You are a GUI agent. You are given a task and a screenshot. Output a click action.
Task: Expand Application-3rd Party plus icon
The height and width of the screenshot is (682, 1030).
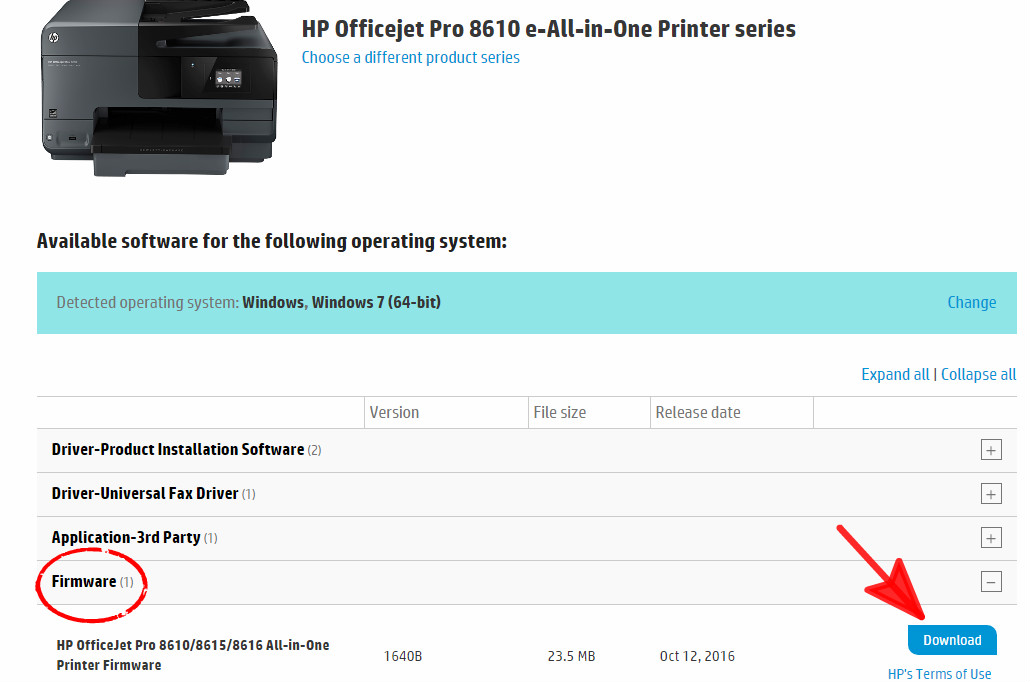coord(991,538)
